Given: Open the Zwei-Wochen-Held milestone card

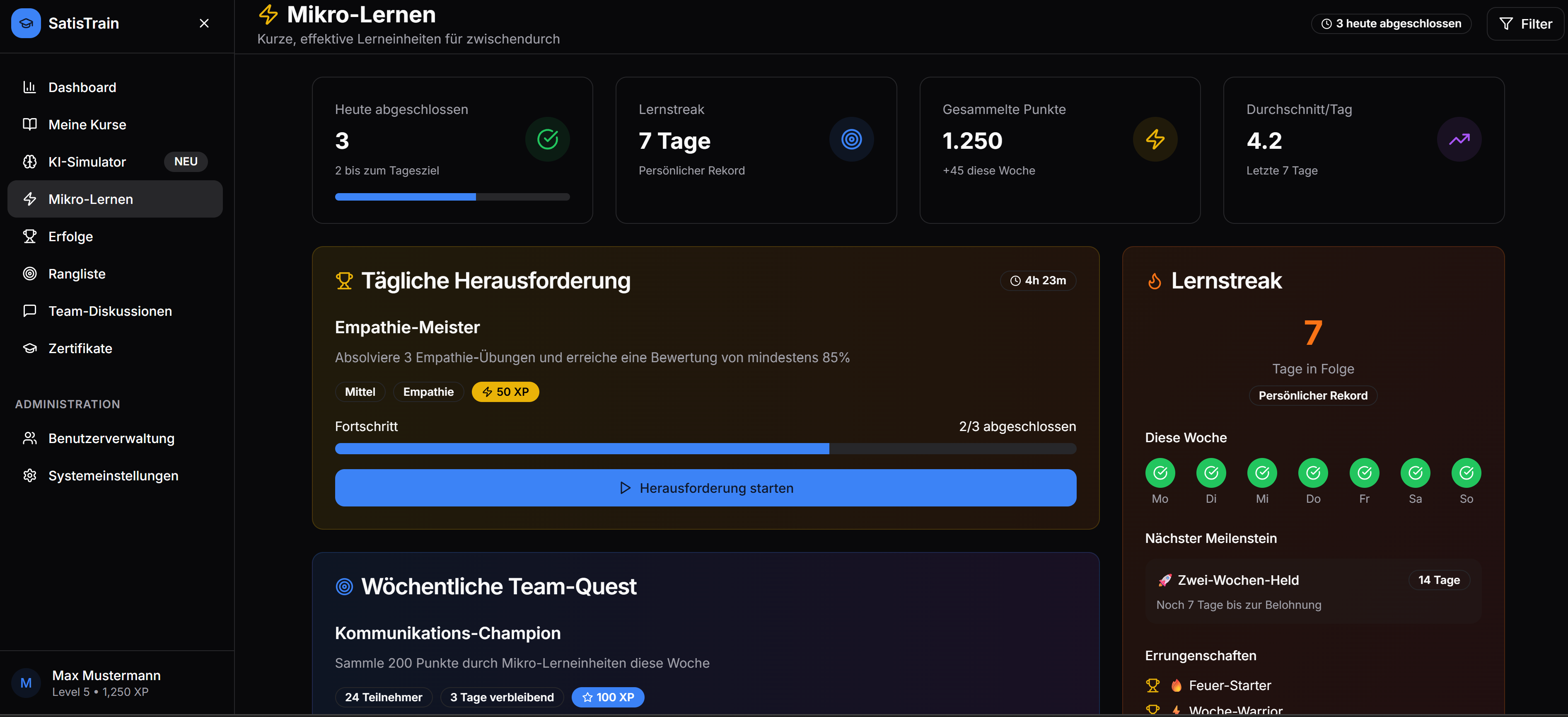Looking at the screenshot, I should click(x=1313, y=591).
